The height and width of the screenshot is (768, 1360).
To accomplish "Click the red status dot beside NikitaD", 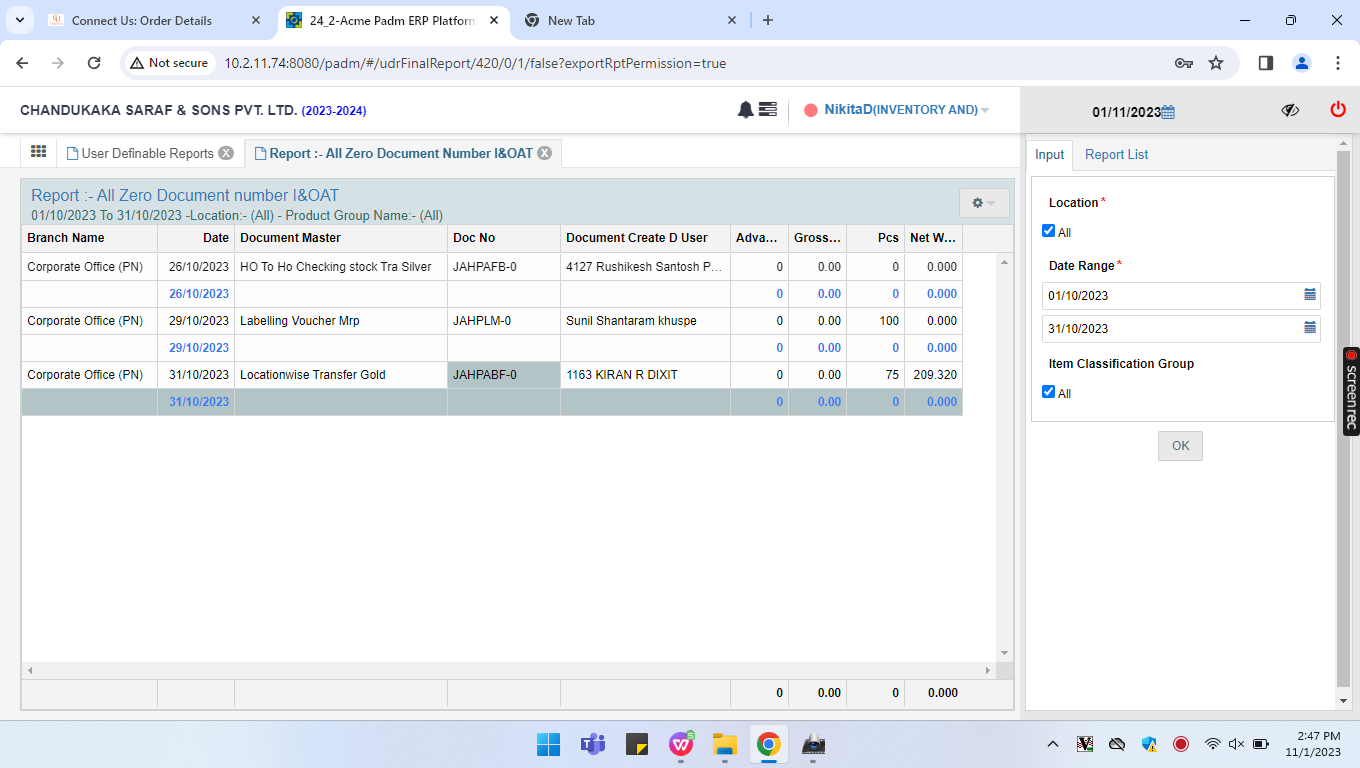I will 811,110.
